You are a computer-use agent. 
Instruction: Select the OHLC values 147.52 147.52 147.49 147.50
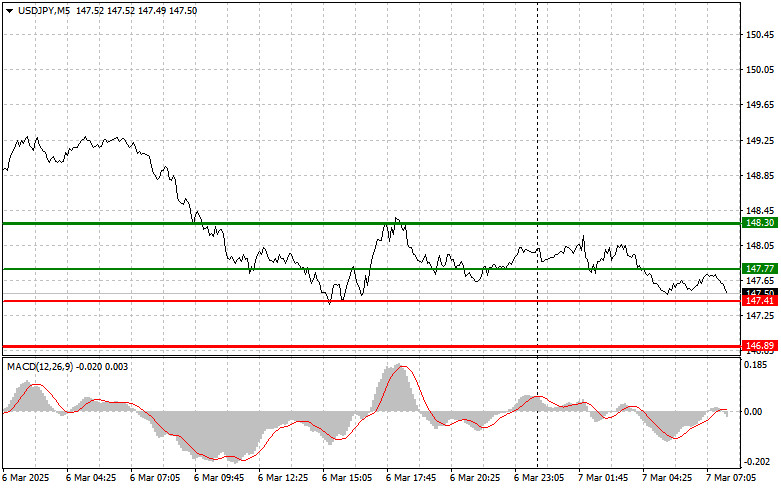pyautogui.click(x=136, y=10)
